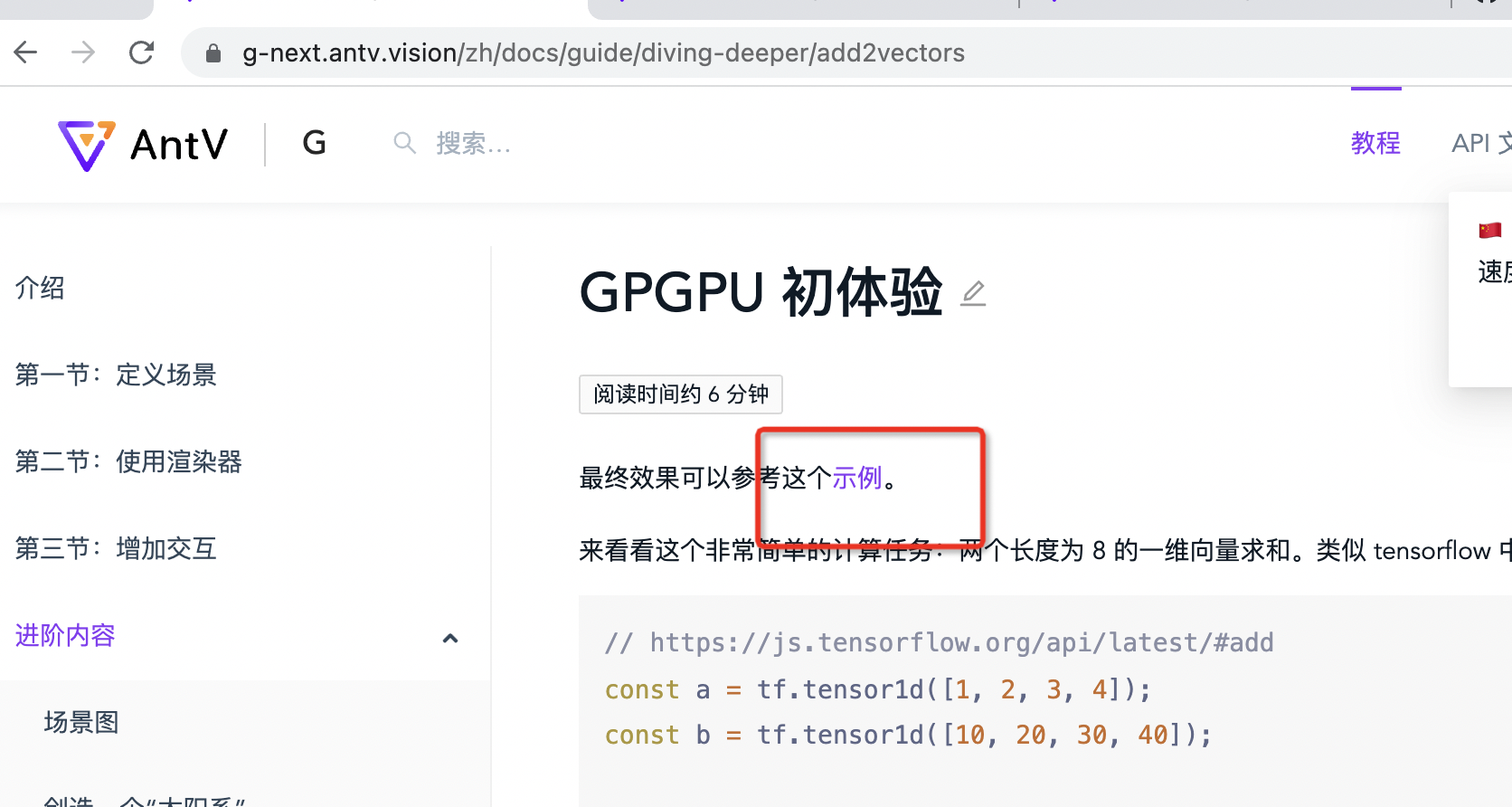Click the const a code line
This screenshot has height=807, width=1512.
pyautogui.click(x=877, y=689)
